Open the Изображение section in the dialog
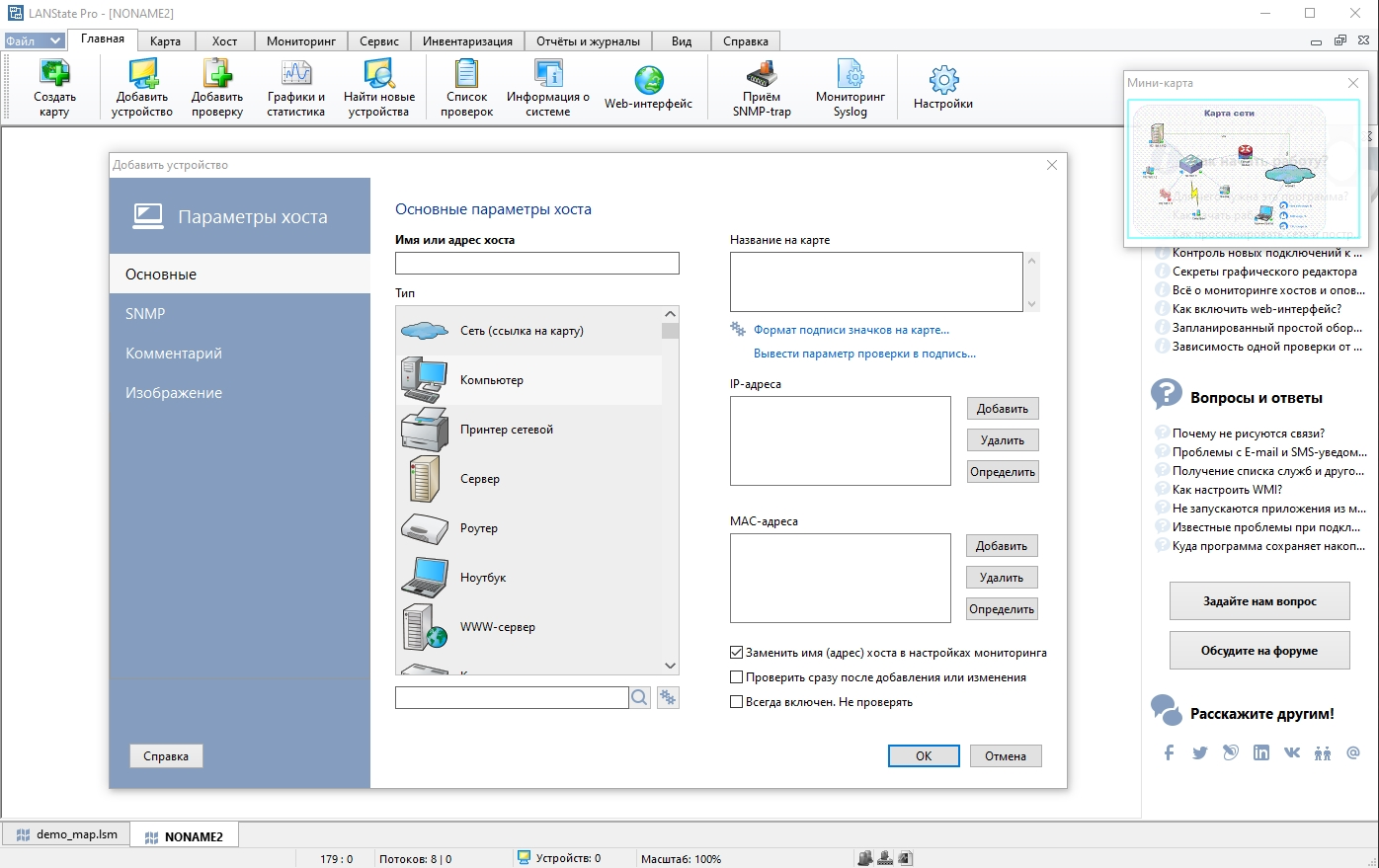 (x=240, y=393)
